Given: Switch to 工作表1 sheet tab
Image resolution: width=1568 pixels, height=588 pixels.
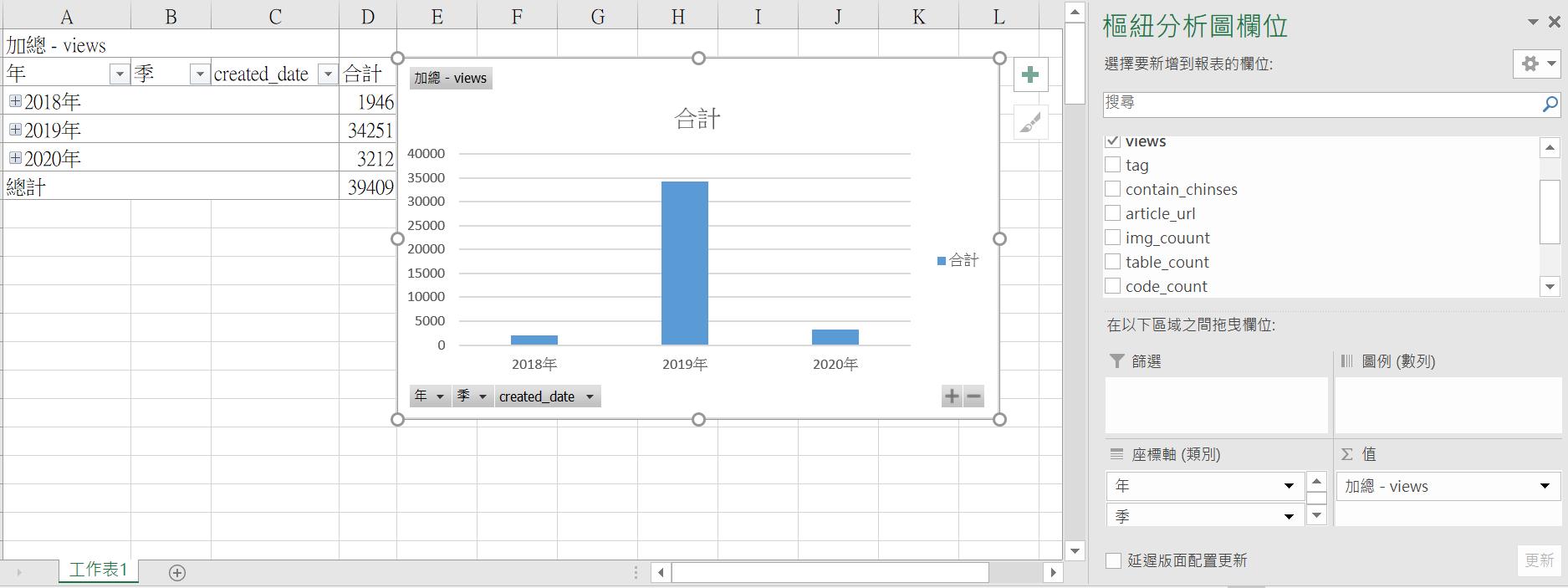Looking at the screenshot, I should click(x=99, y=570).
